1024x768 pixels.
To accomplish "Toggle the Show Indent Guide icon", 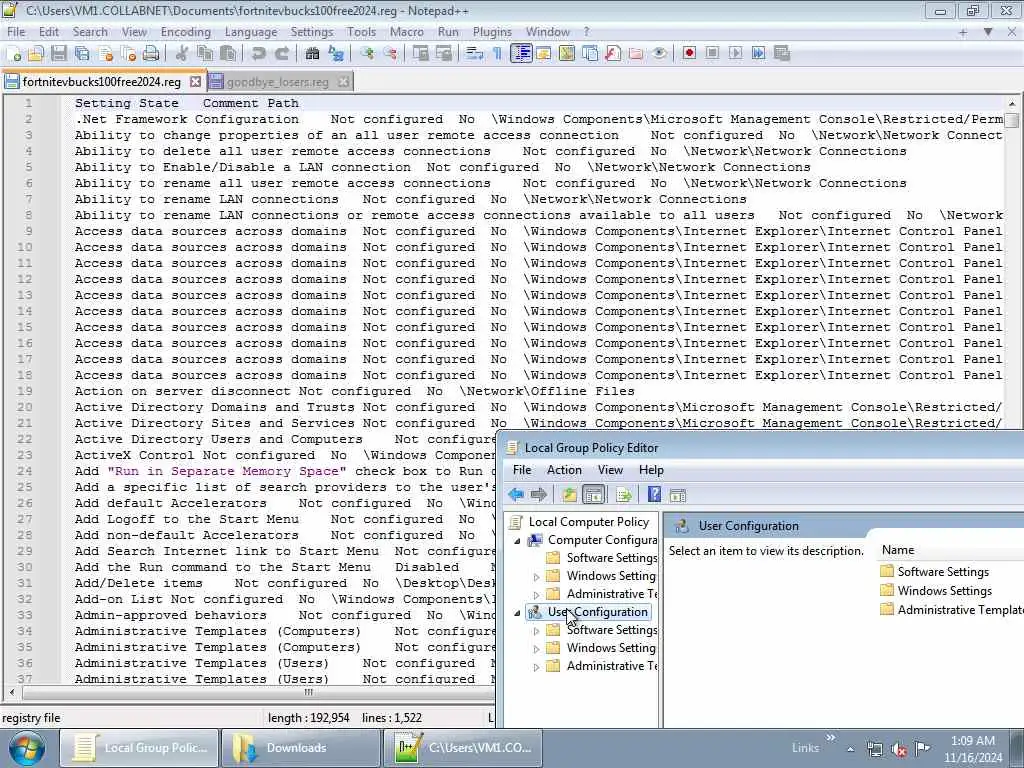I will tap(521, 54).
